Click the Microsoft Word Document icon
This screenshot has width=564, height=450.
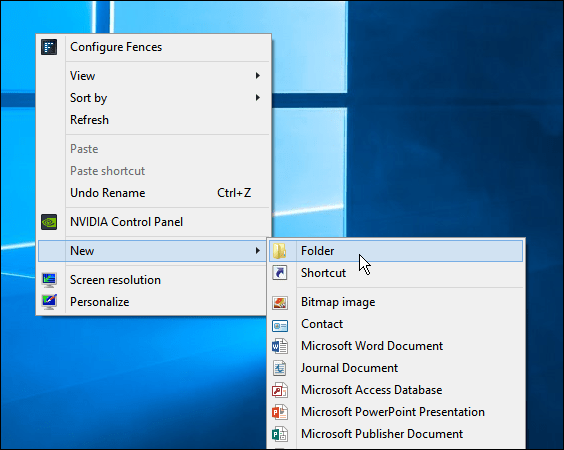pyautogui.click(x=279, y=346)
